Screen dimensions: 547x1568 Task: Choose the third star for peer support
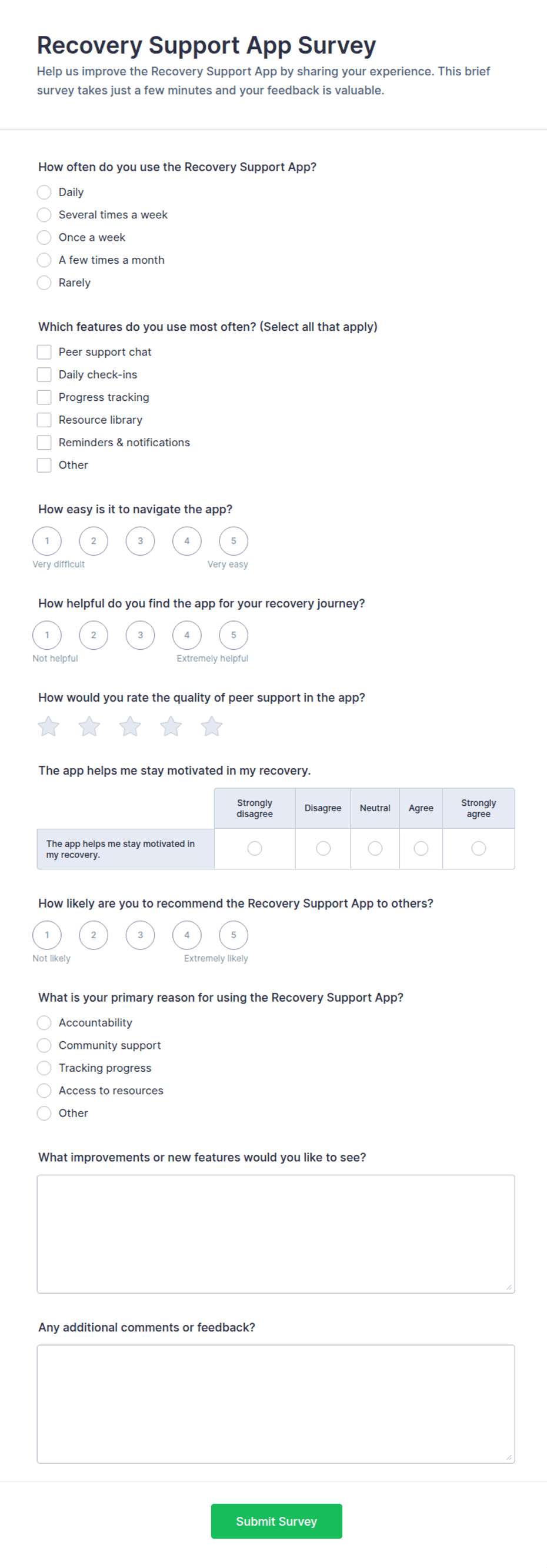click(x=130, y=726)
